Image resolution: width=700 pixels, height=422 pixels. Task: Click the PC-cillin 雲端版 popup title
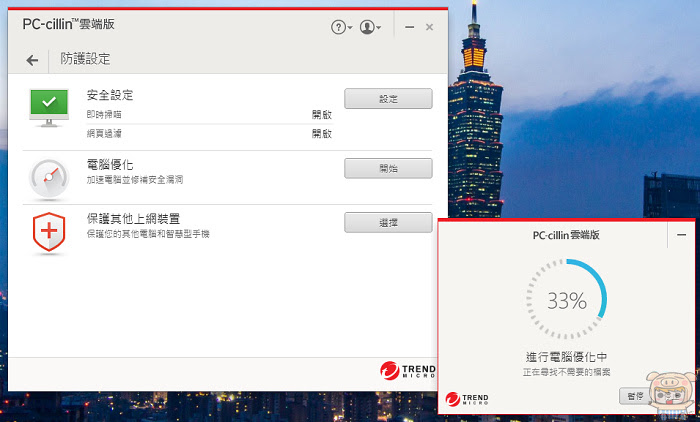tap(566, 235)
